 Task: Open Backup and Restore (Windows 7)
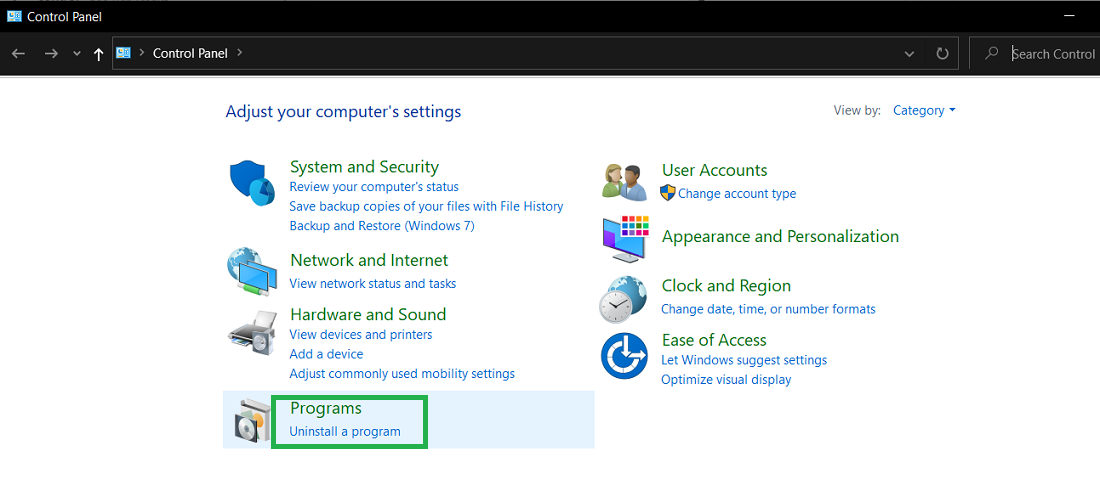click(x=382, y=226)
